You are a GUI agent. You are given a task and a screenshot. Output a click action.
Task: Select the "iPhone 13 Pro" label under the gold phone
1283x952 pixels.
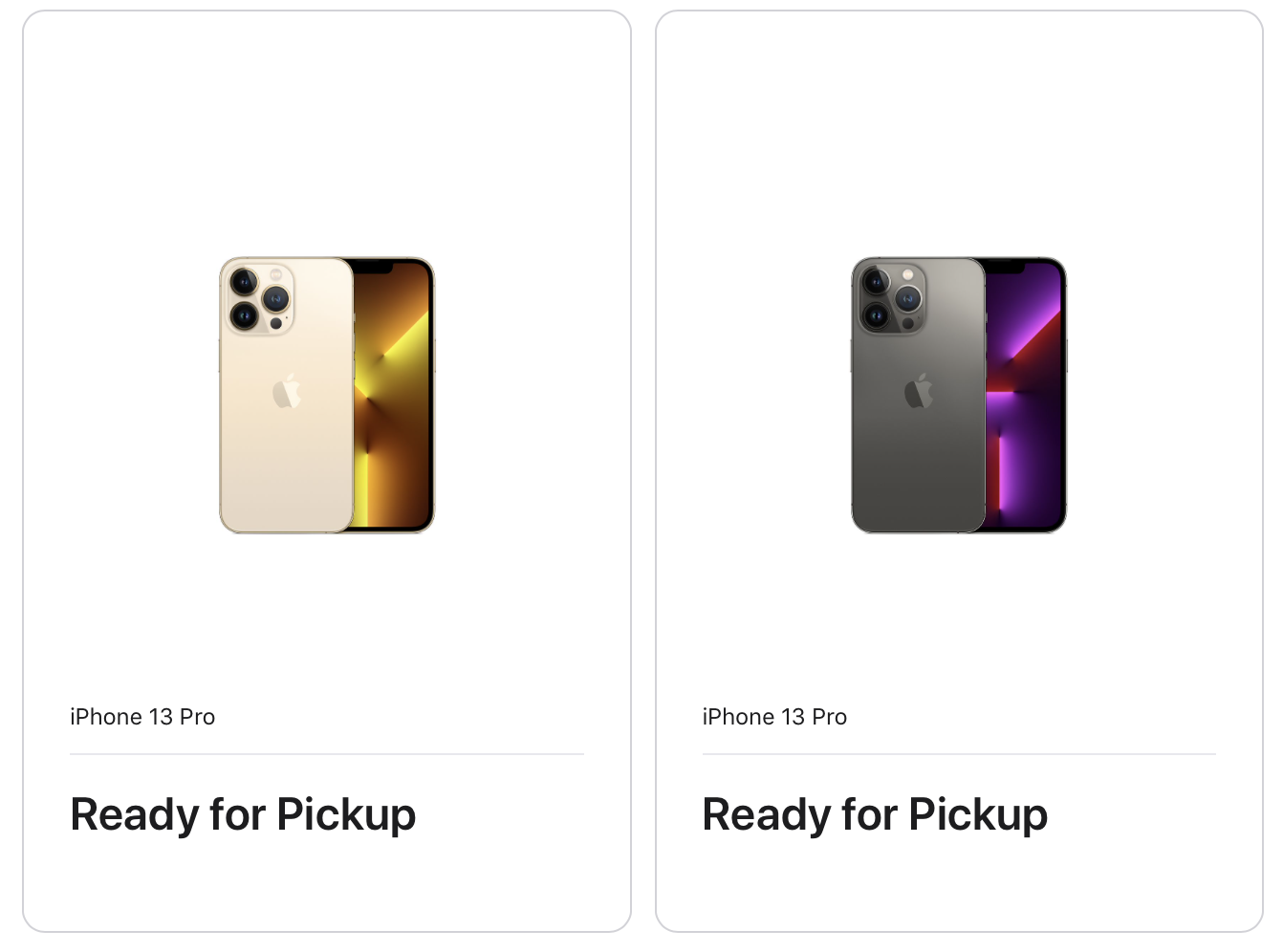[142, 717]
